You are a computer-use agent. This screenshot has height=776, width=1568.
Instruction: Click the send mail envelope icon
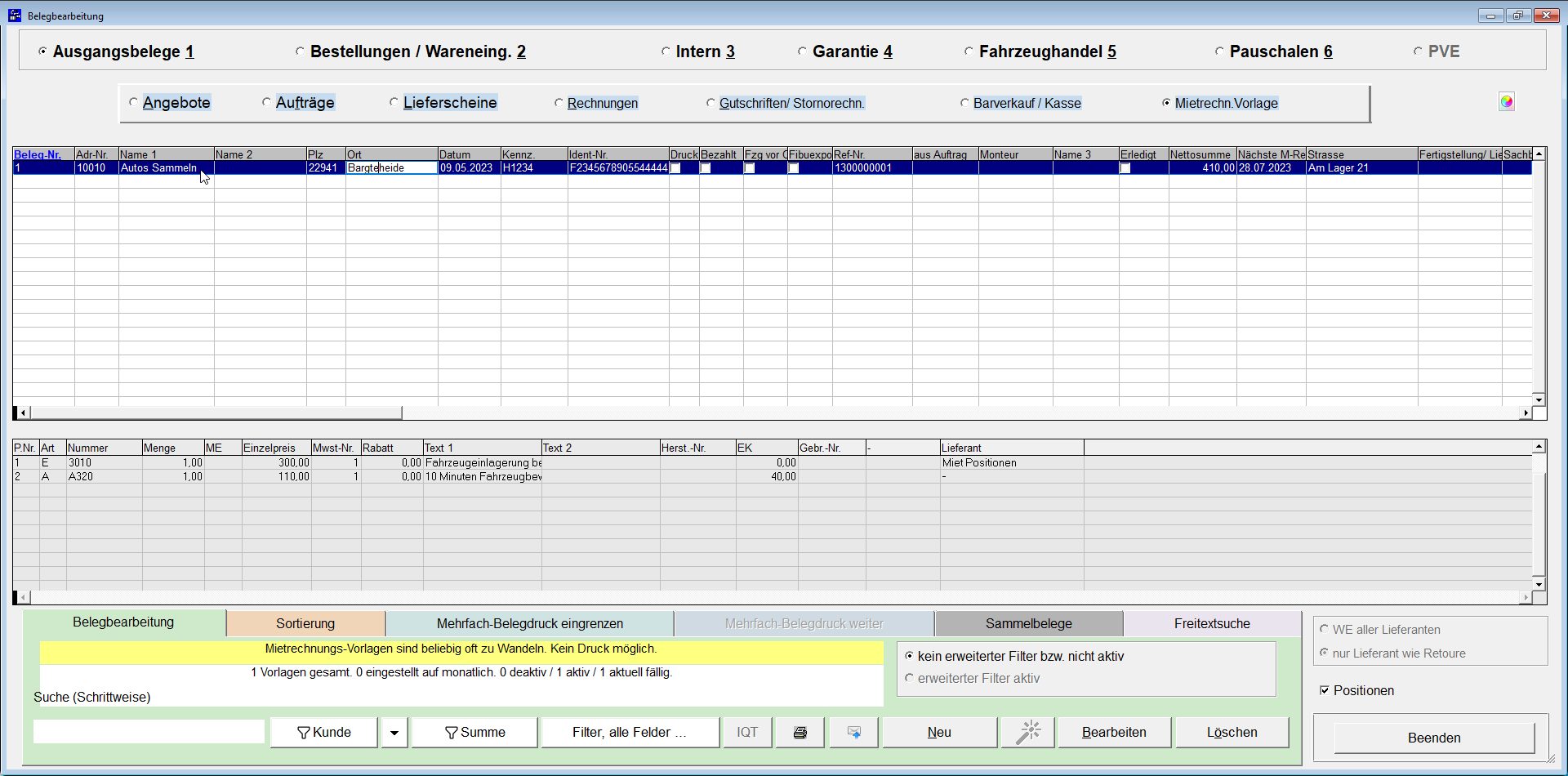pyautogui.click(x=854, y=733)
